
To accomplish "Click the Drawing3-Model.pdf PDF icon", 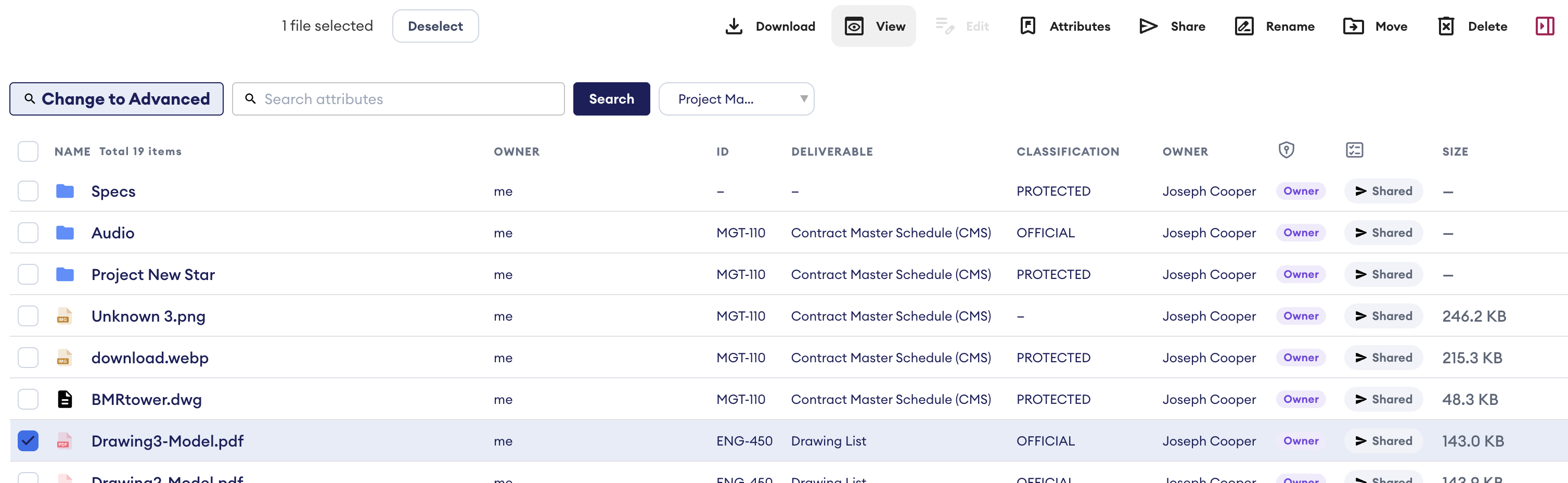I will tap(64, 441).
